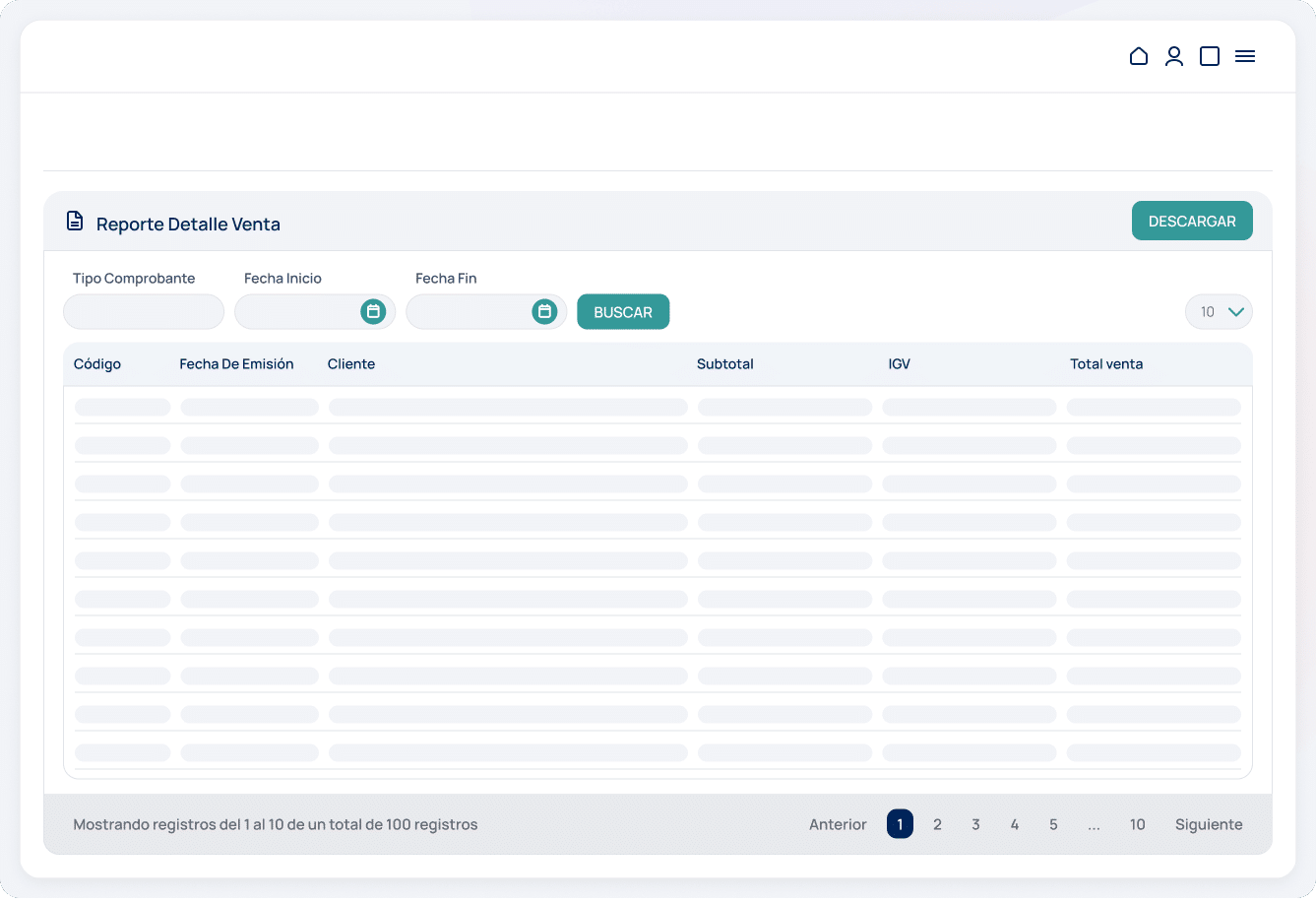The width and height of the screenshot is (1316, 902).
Task: Focus the Tipo Comprobante field
Action: [144, 312]
